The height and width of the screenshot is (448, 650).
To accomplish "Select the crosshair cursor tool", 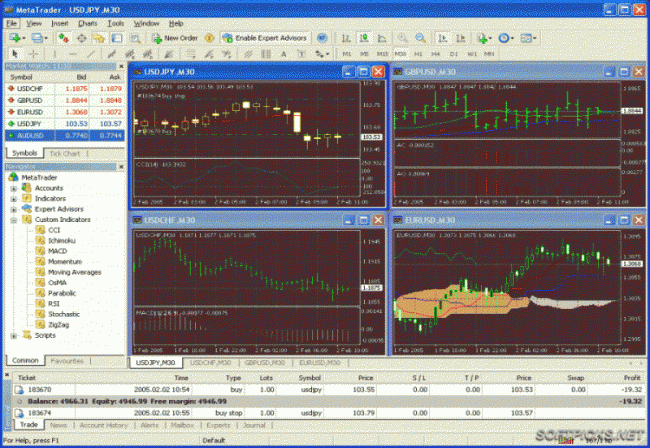I will pos(34,54).
